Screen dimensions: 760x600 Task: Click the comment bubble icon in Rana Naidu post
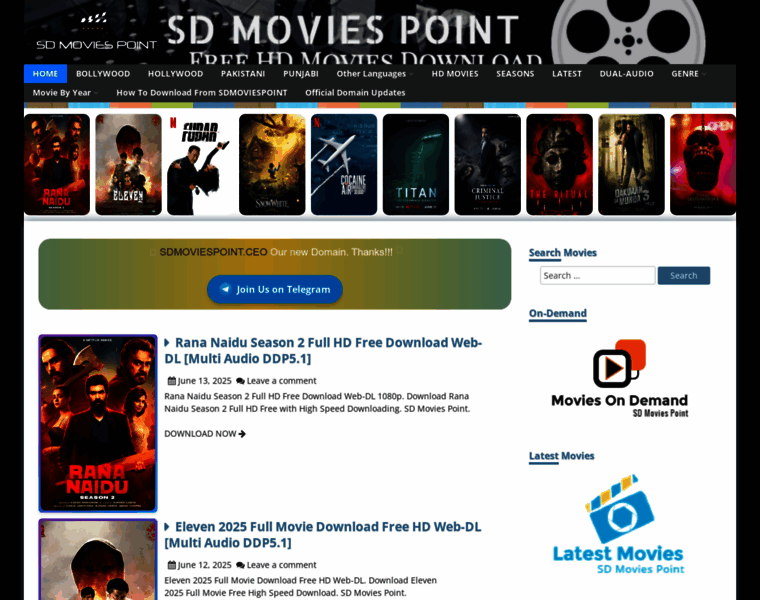coord(240,381)
